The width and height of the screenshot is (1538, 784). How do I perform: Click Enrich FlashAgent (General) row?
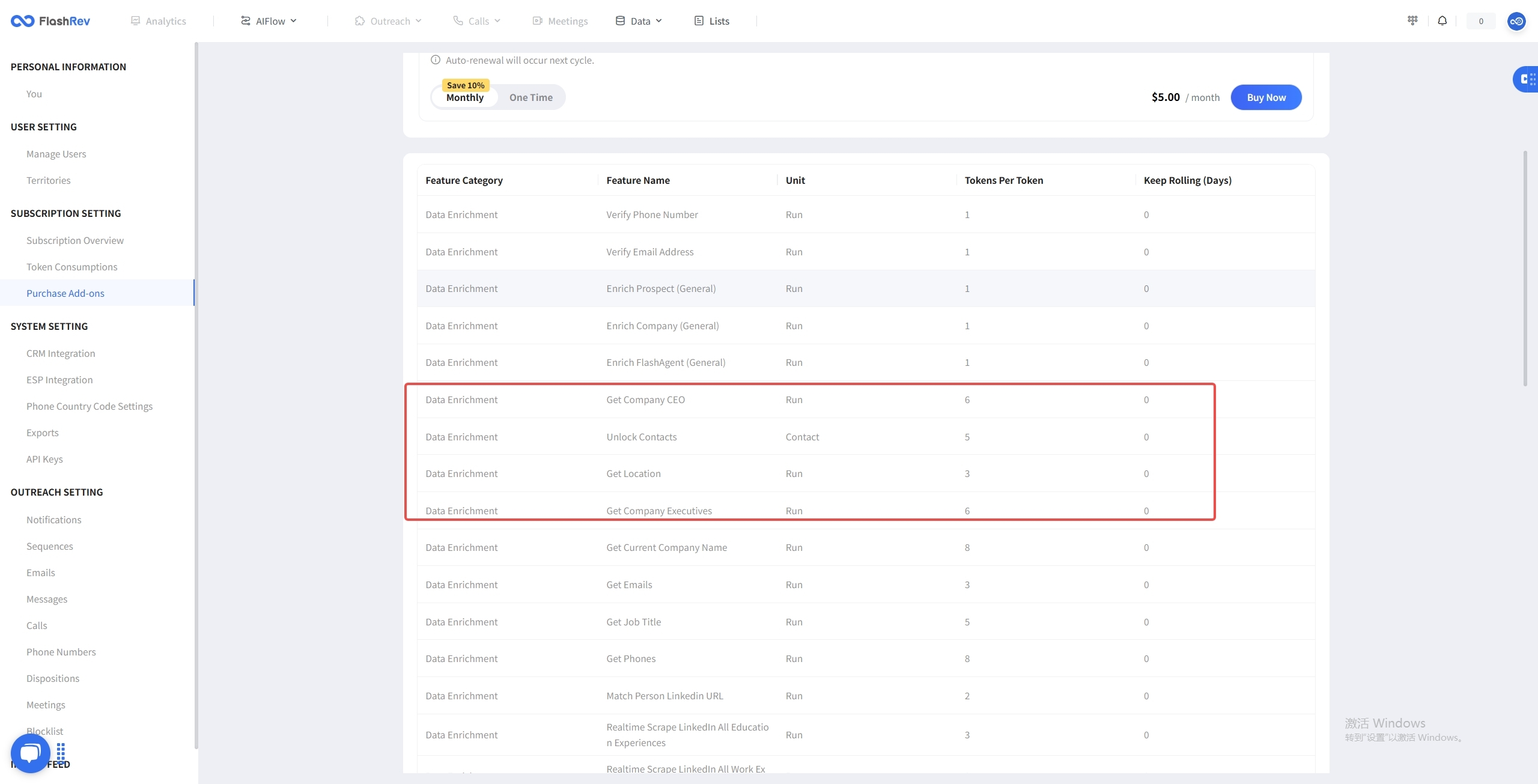coord(866,362)
